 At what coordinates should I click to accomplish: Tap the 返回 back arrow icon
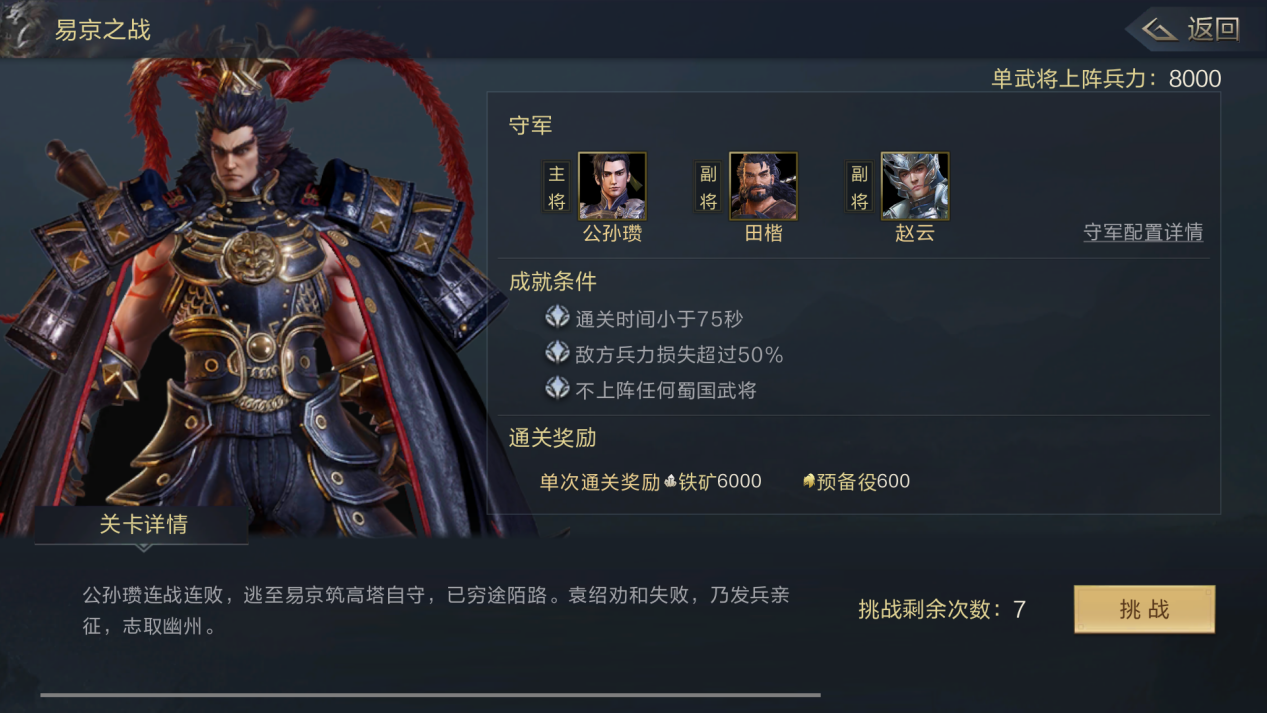point(1159,29)
